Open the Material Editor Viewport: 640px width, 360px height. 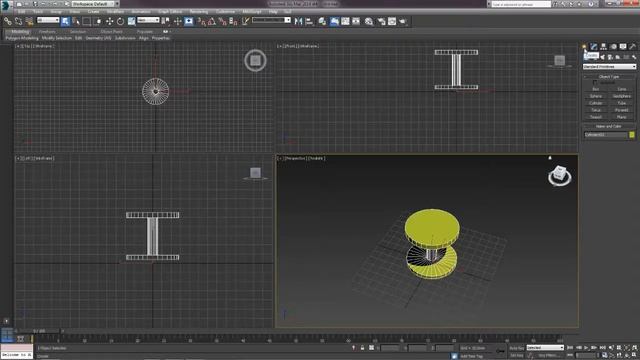369,21
